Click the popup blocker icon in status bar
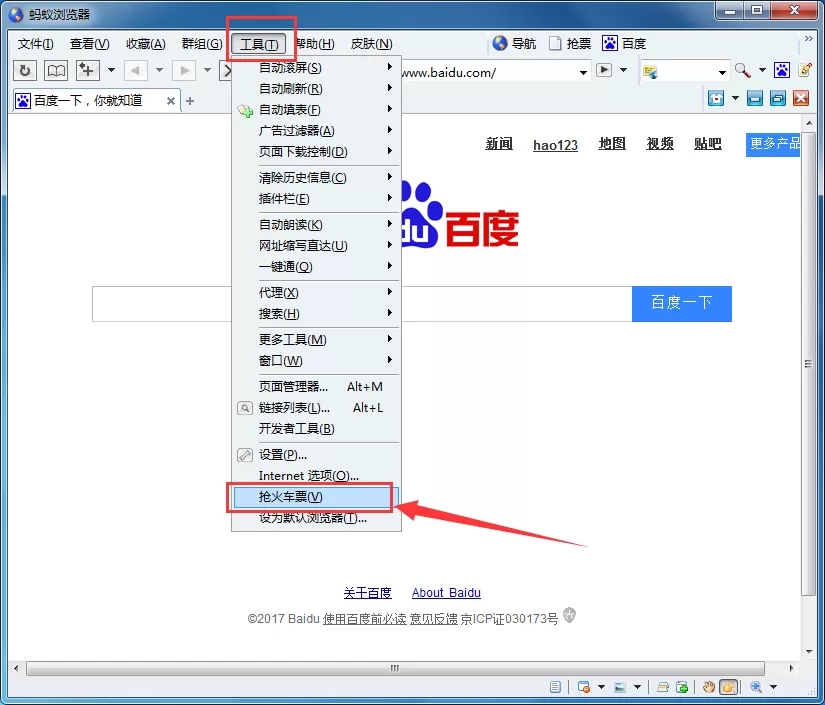 pyautogui.click(x=583, y=687)
